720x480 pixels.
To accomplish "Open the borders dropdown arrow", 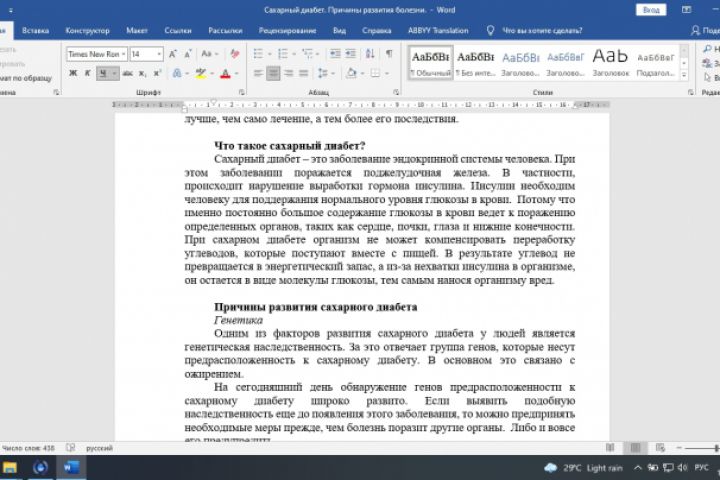I will (387, 73).
